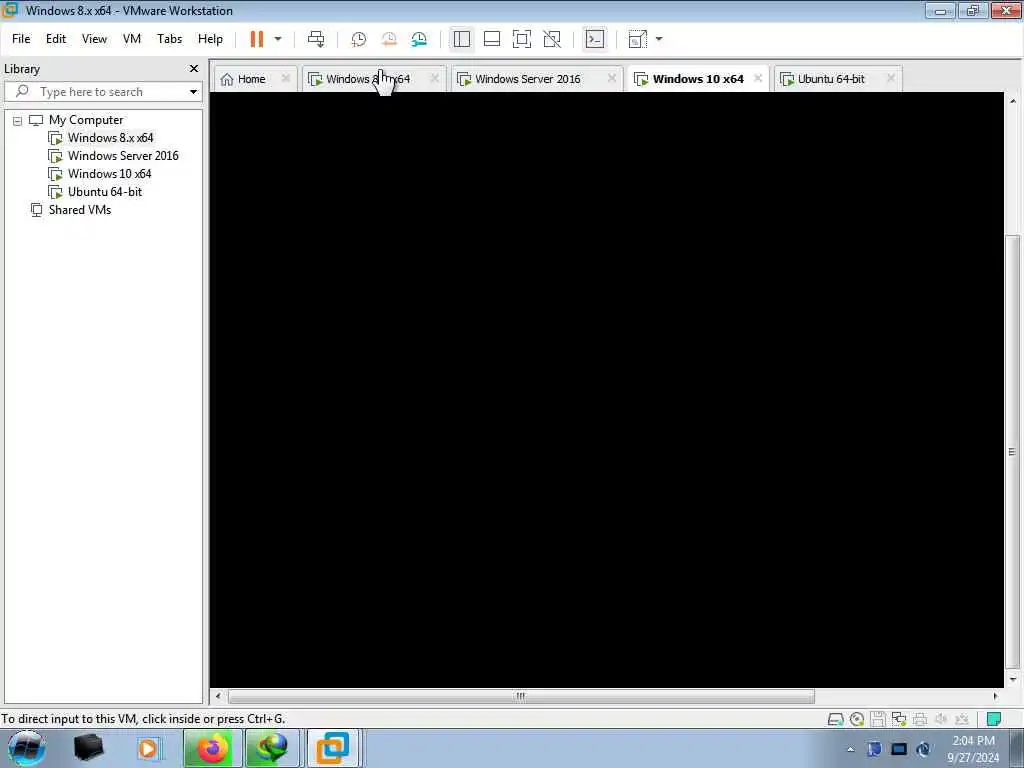This screenshot has width=1024, height=768.
Task: Close the Home tab
Action: click(x=285, y=78)
